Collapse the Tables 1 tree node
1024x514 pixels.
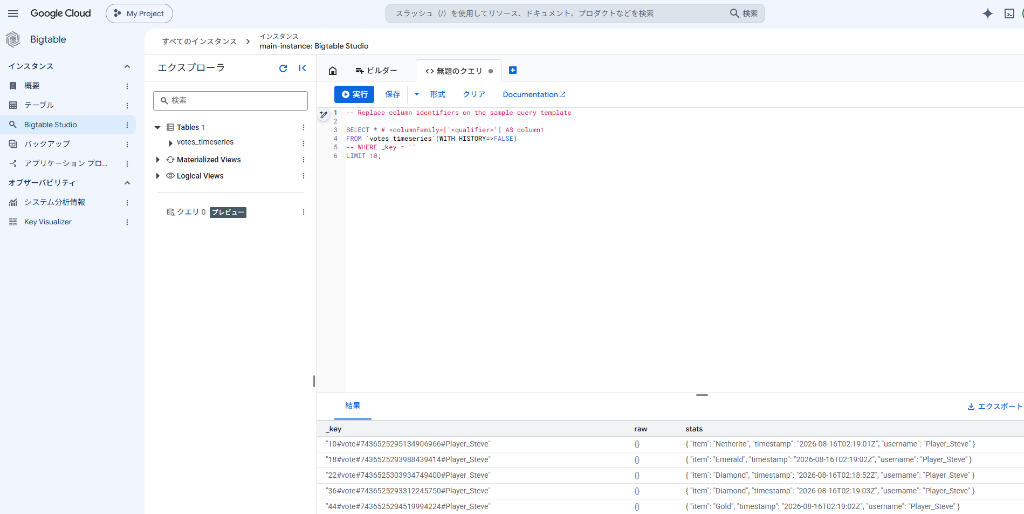click(x=157, y=127)
